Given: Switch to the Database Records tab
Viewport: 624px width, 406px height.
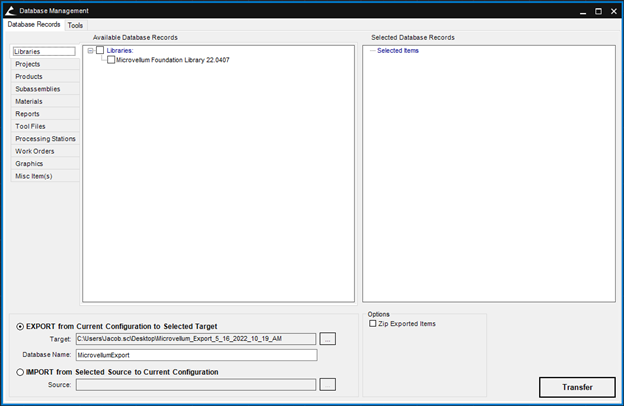Looking at the screenshot, I should [x=33, y=25].
